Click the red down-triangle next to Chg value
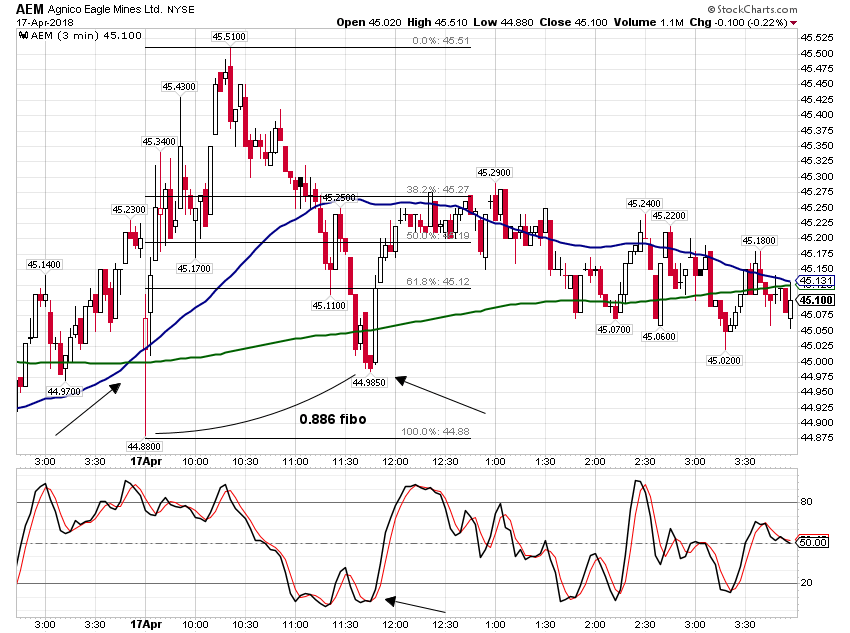 click(794, 23)
